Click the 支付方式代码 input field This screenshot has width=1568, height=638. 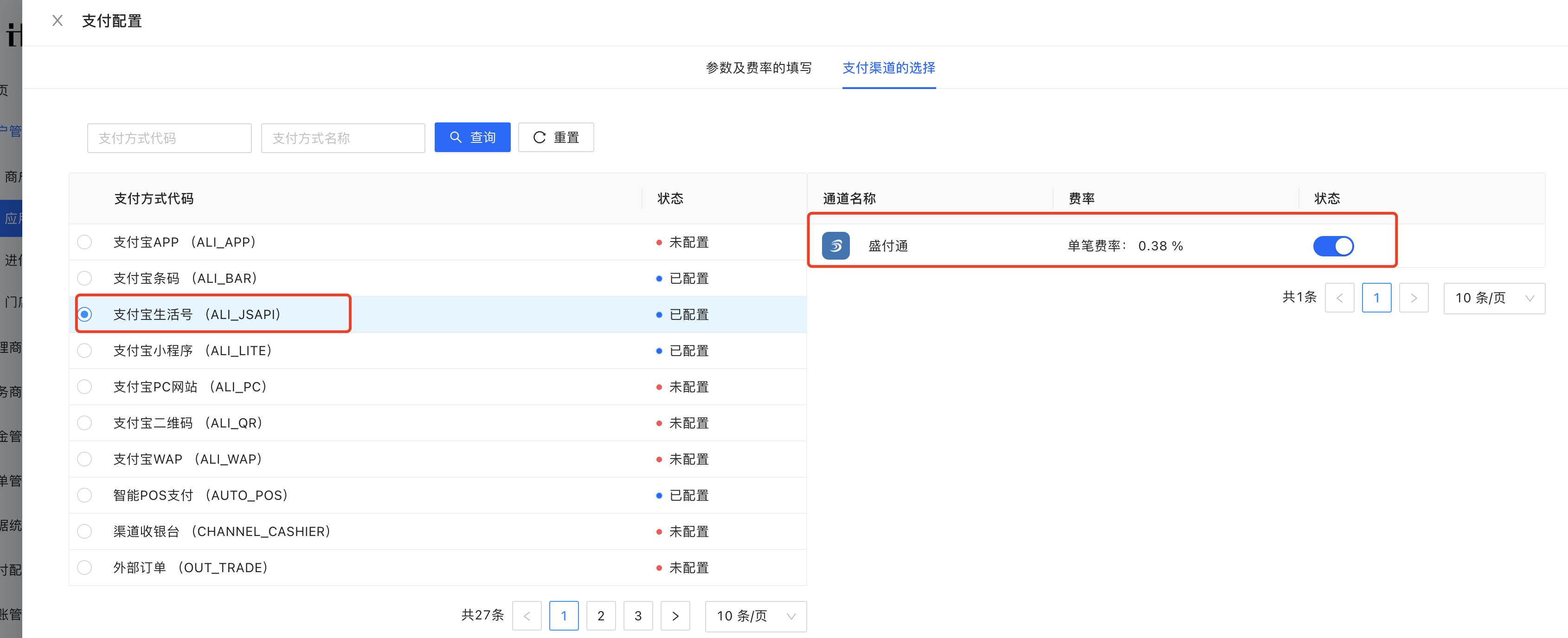point(169,138)
